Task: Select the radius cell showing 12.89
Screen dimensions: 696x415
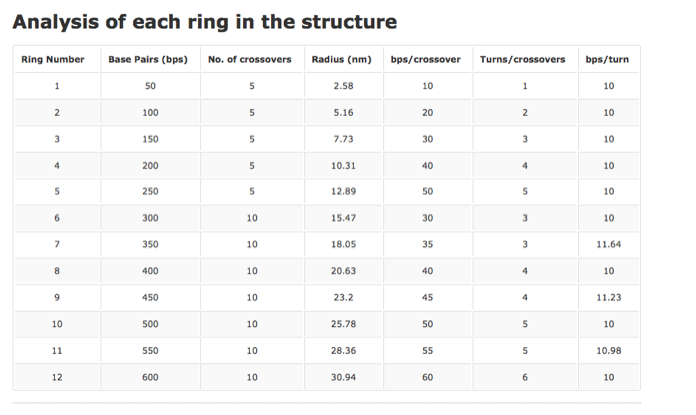Action: pos(342,191)
